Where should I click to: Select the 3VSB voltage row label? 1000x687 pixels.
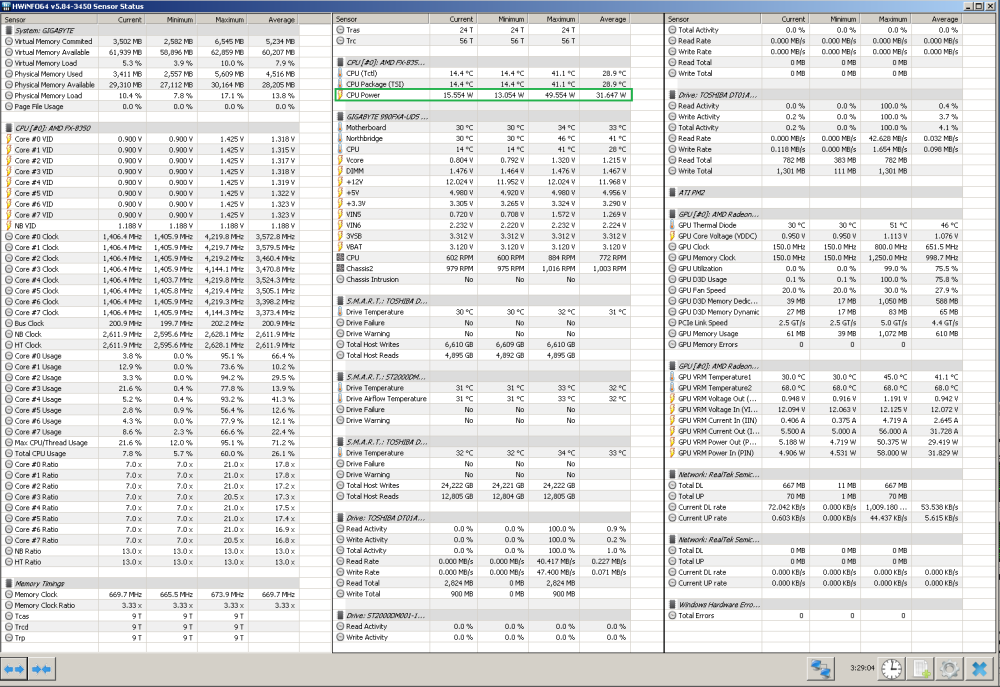tap(354, 236)
